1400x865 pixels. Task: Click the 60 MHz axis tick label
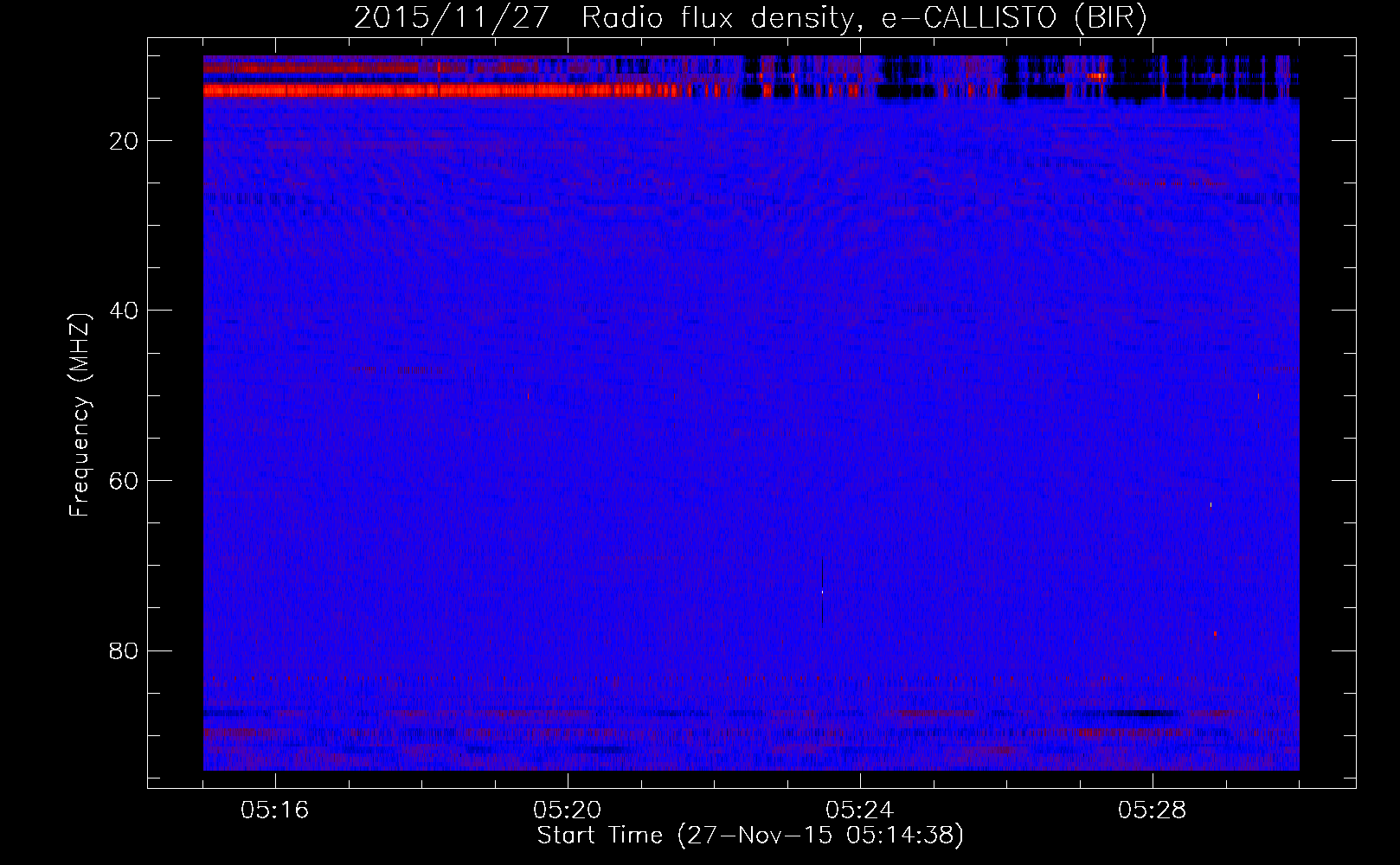124,481
